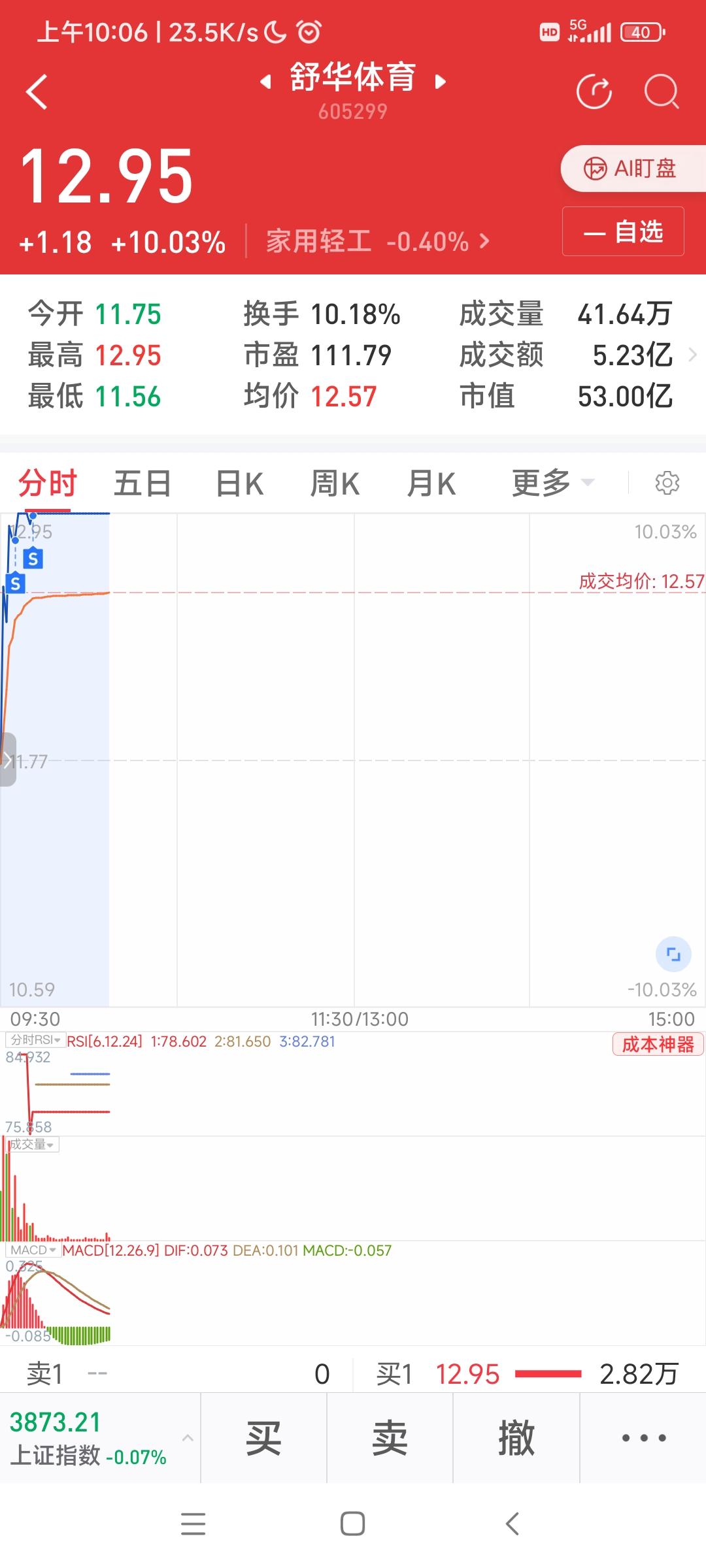Tap the alarm clock status icon
Screen dimensions: 706x1568
pyautogui.click(x=309, y=31)
